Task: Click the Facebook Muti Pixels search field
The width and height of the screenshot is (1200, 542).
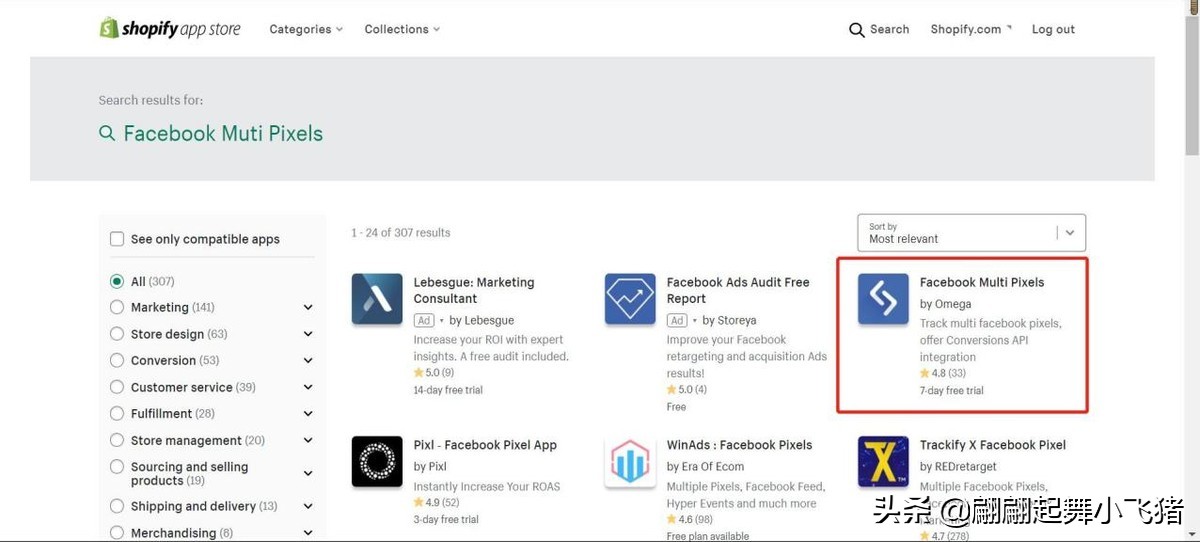Action: tap(223, 134)
